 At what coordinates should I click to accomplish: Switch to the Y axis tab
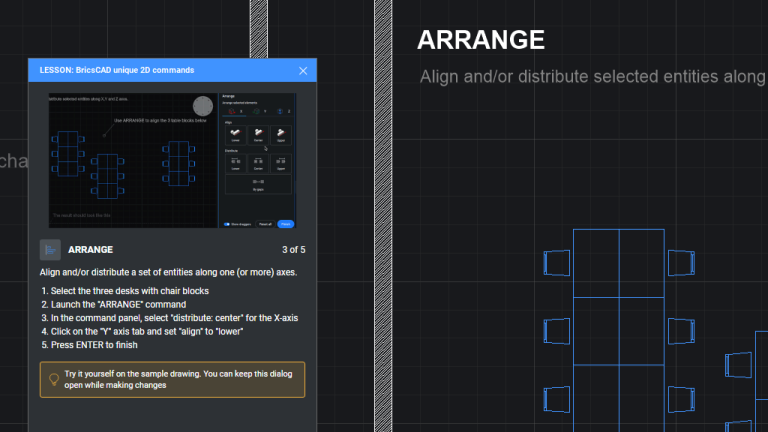coord(259,112)
